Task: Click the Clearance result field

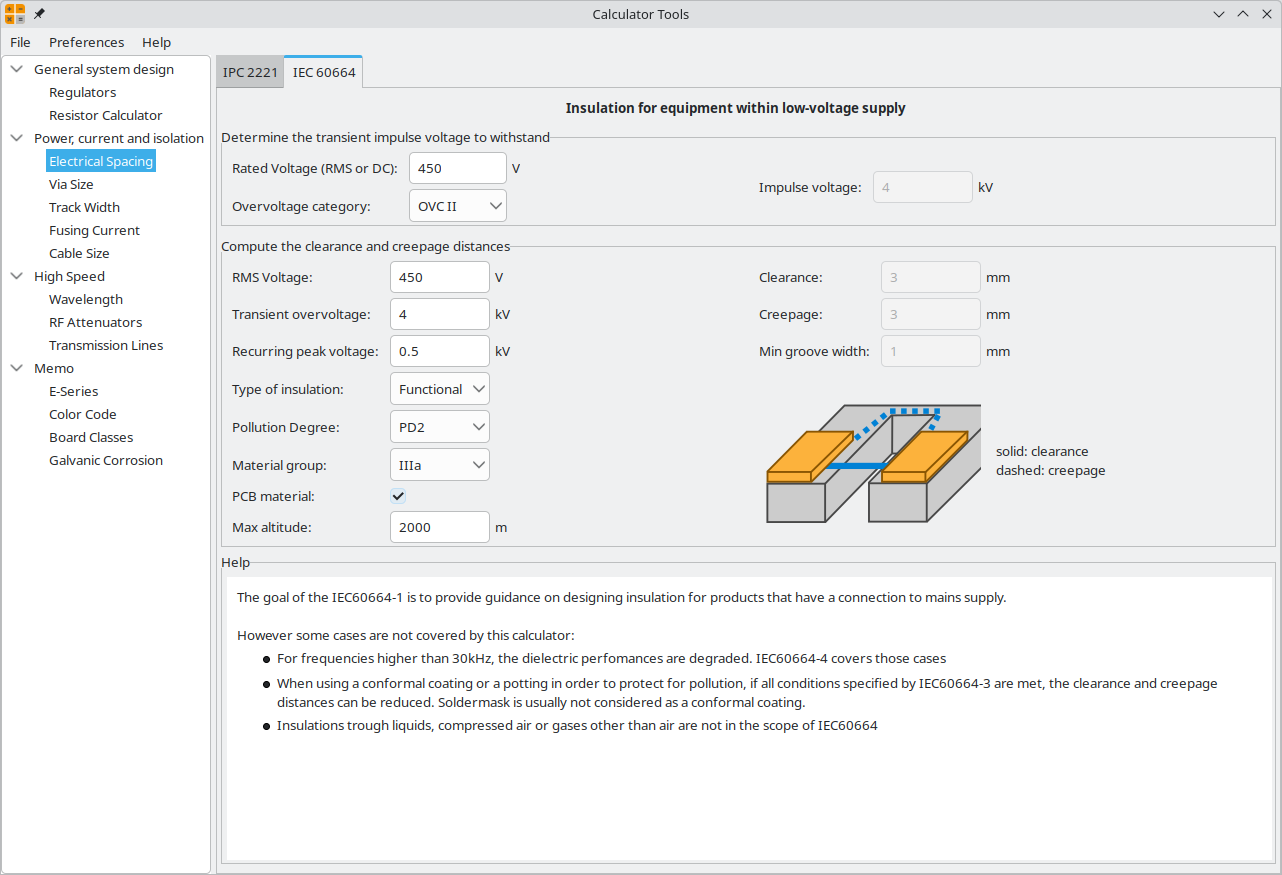Action: [931, 277]
